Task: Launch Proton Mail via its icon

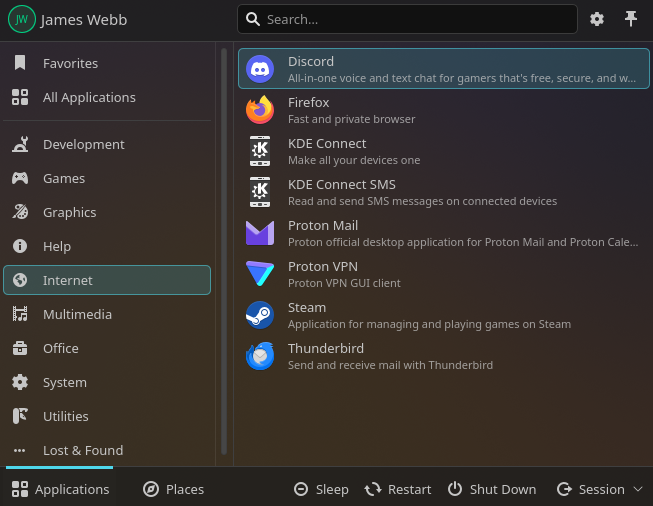Action: (x=260, y=233)
